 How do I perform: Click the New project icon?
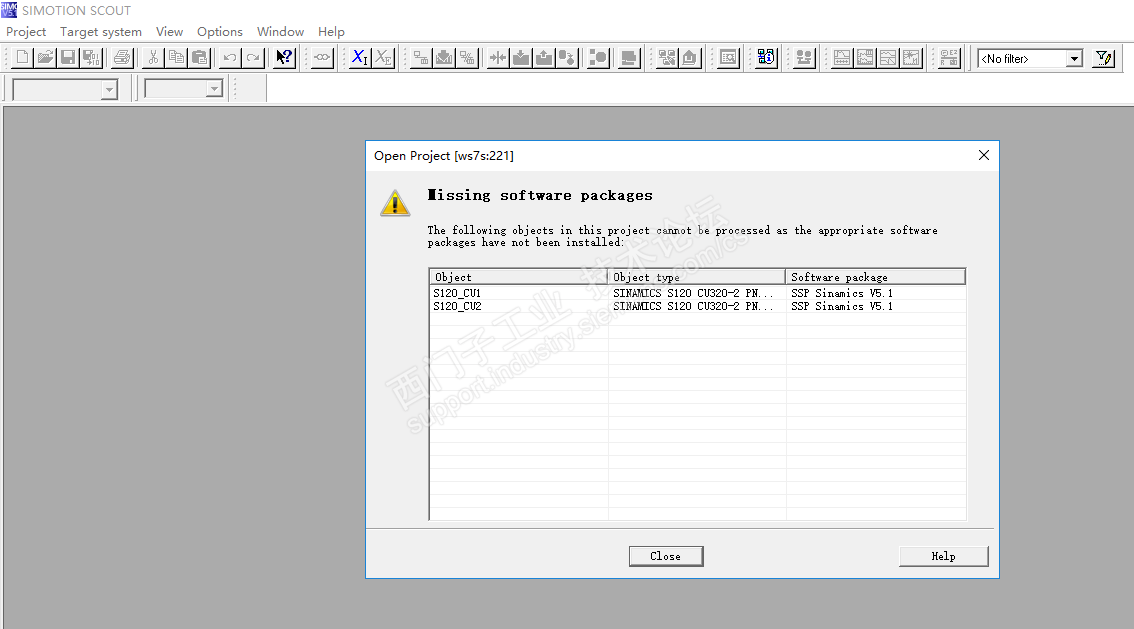coord(22,58)
